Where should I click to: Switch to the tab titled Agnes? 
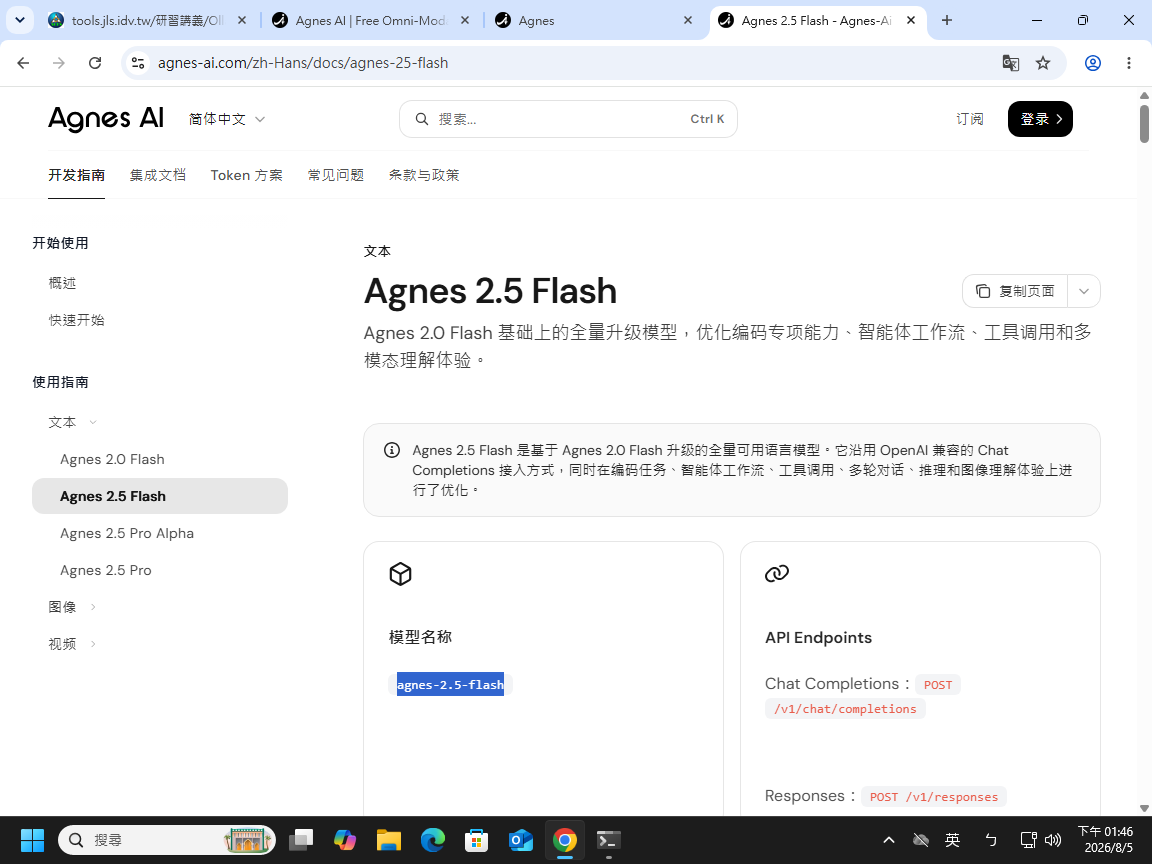click(595, 21)
